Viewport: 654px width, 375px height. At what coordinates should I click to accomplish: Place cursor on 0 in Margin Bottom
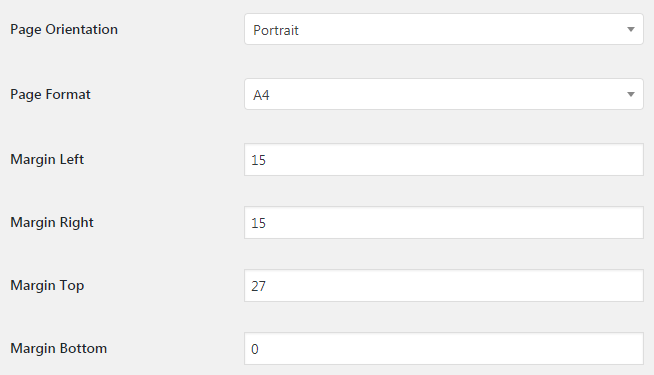click(x=255, y=349)
